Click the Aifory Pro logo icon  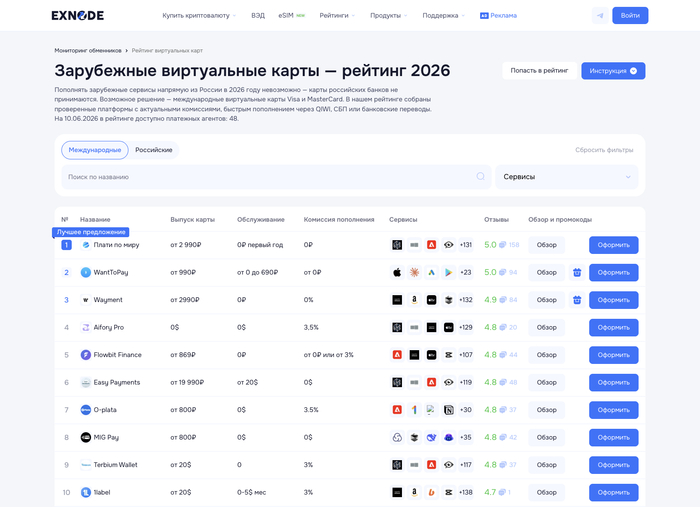click(x=86, y=327)
